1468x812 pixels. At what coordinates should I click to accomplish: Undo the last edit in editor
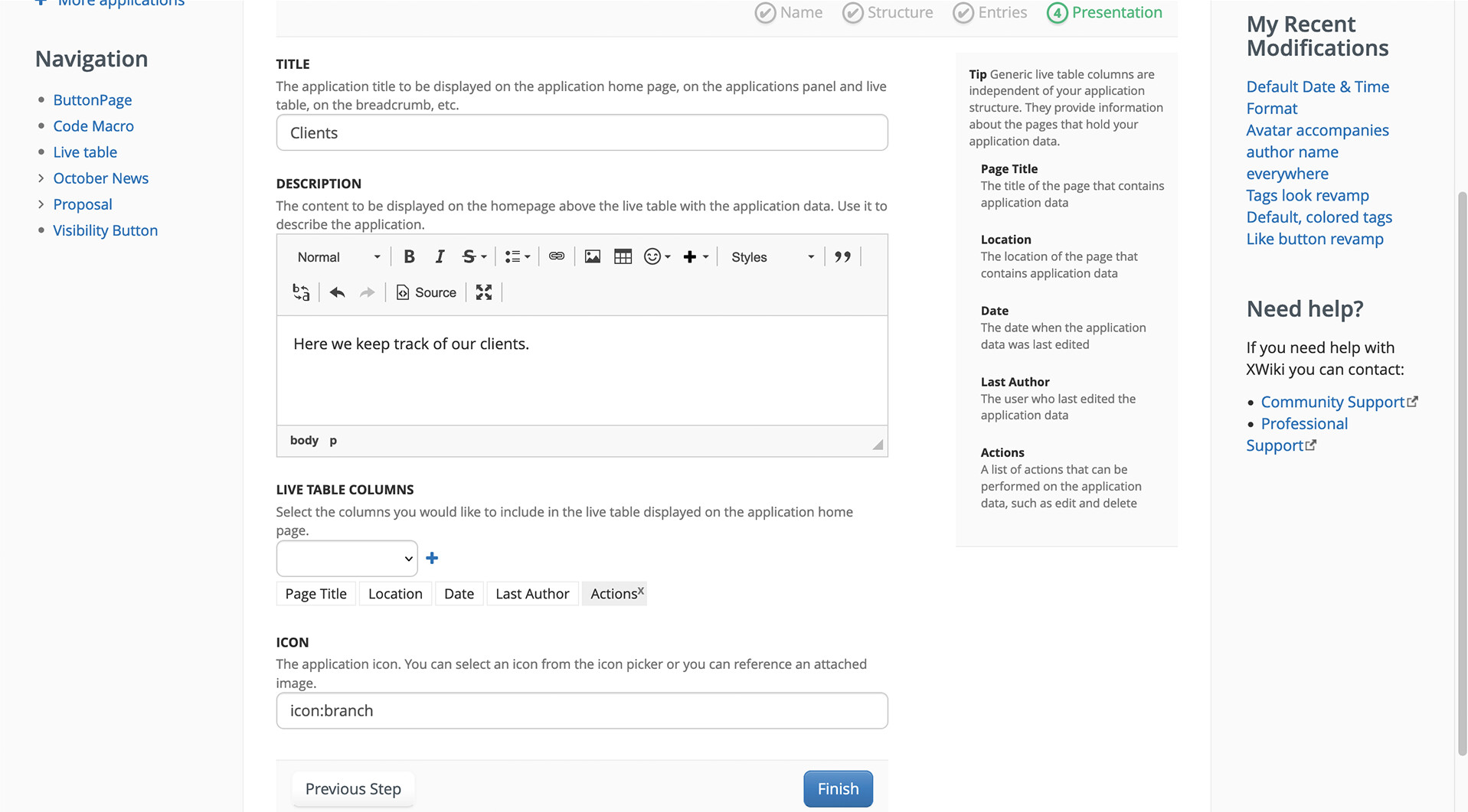(x=337, y=292)
